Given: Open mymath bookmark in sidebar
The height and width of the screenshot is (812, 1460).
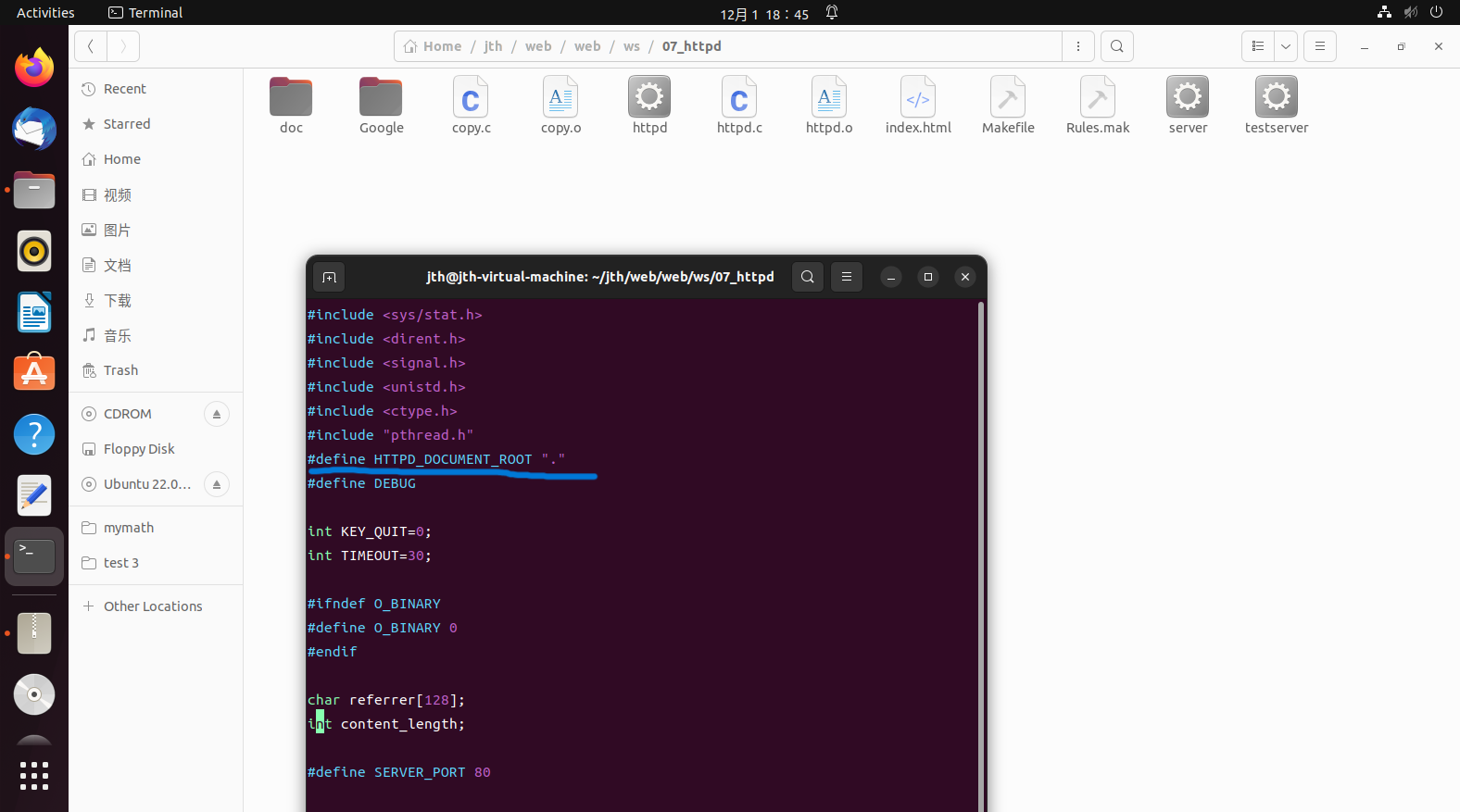Looking at the screenshot, I should 156,528.
